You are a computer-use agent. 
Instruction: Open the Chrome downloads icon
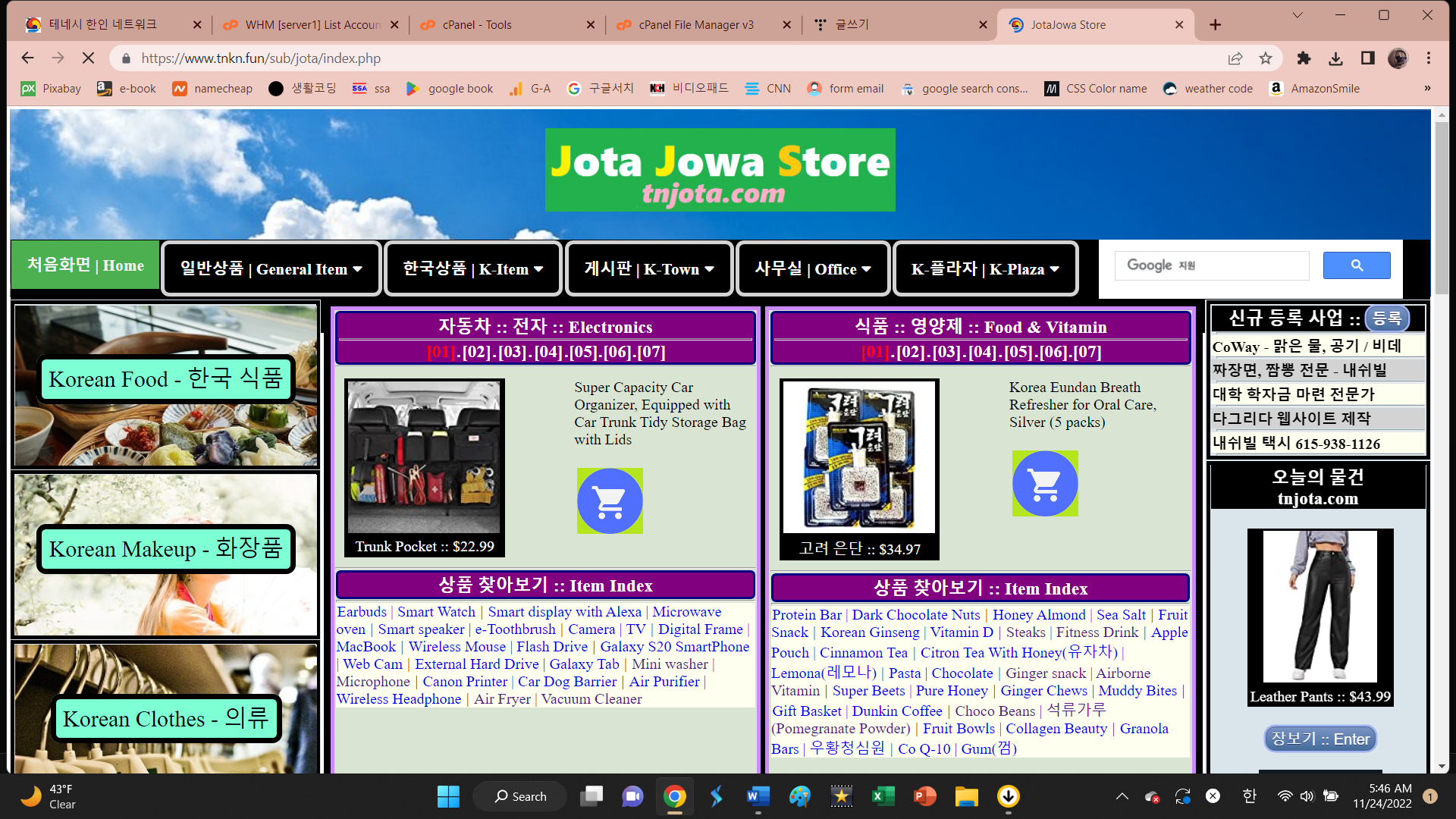(1335, 58)
